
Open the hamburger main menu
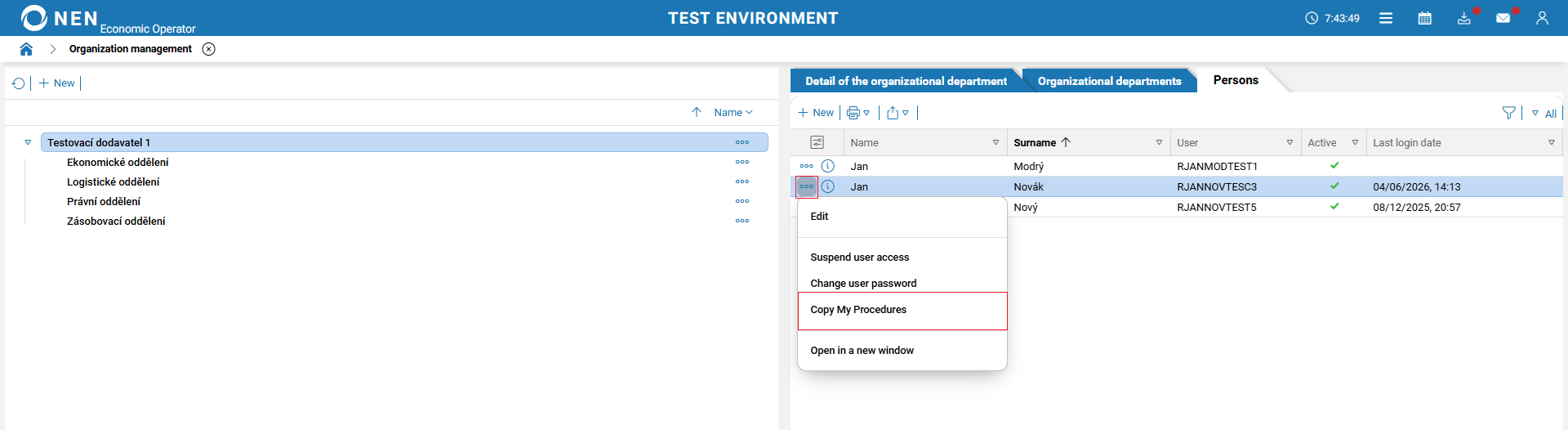[1386, 18]
